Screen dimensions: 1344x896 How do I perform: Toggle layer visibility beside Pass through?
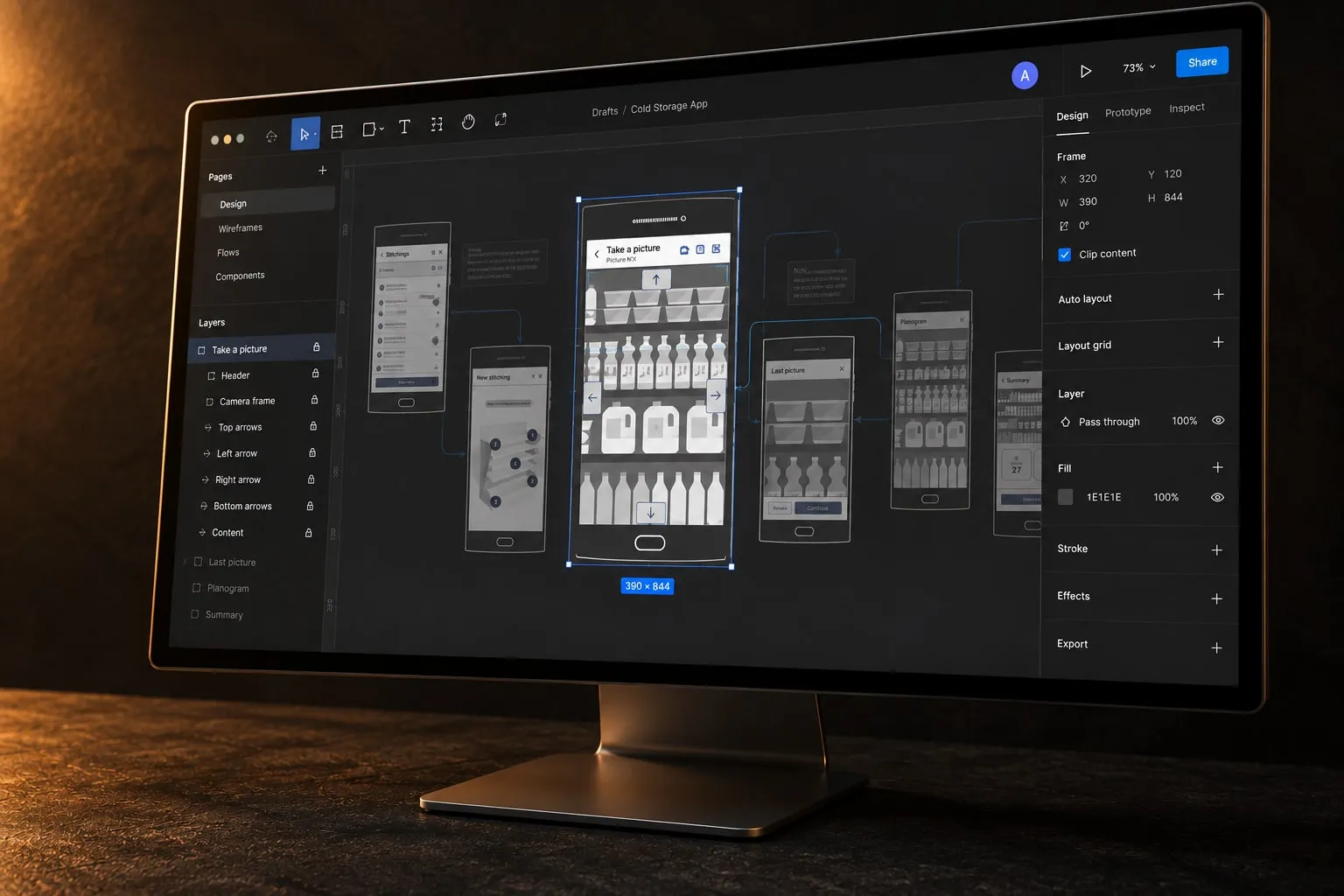tap(1218, 420)
